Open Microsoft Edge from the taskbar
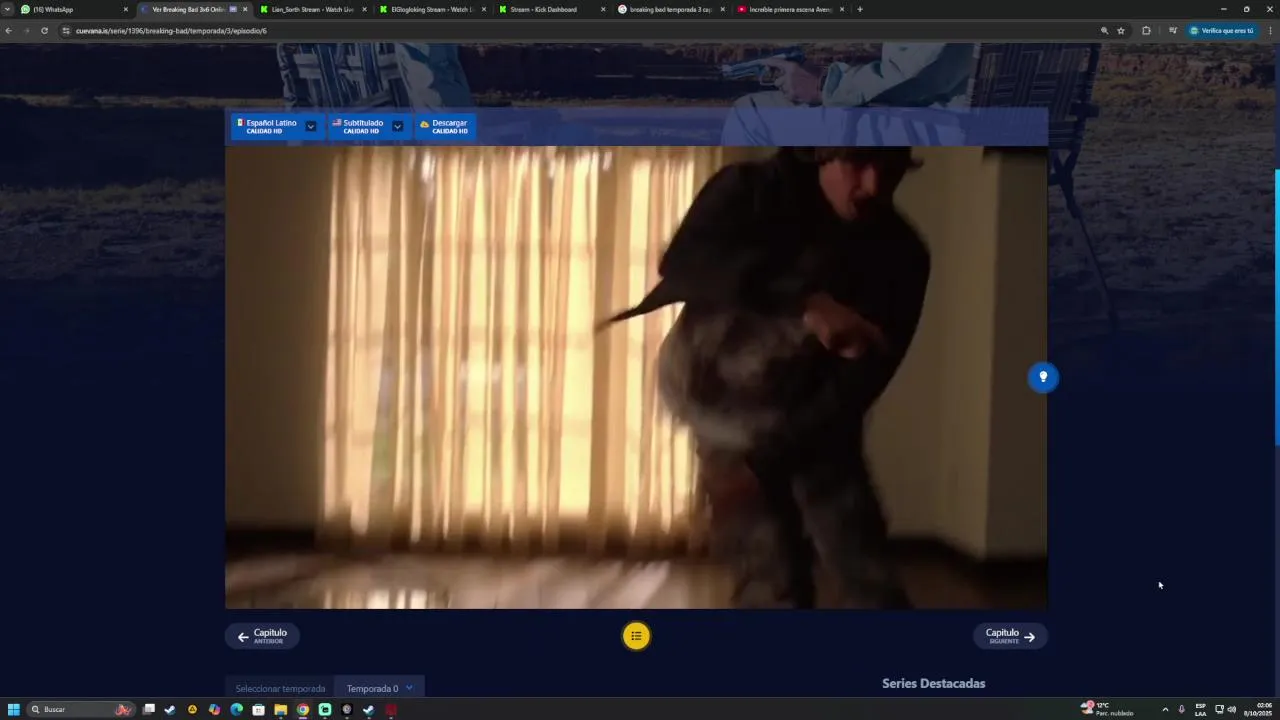The height and width of the screenshot is (720, 1280). point(236,710)
